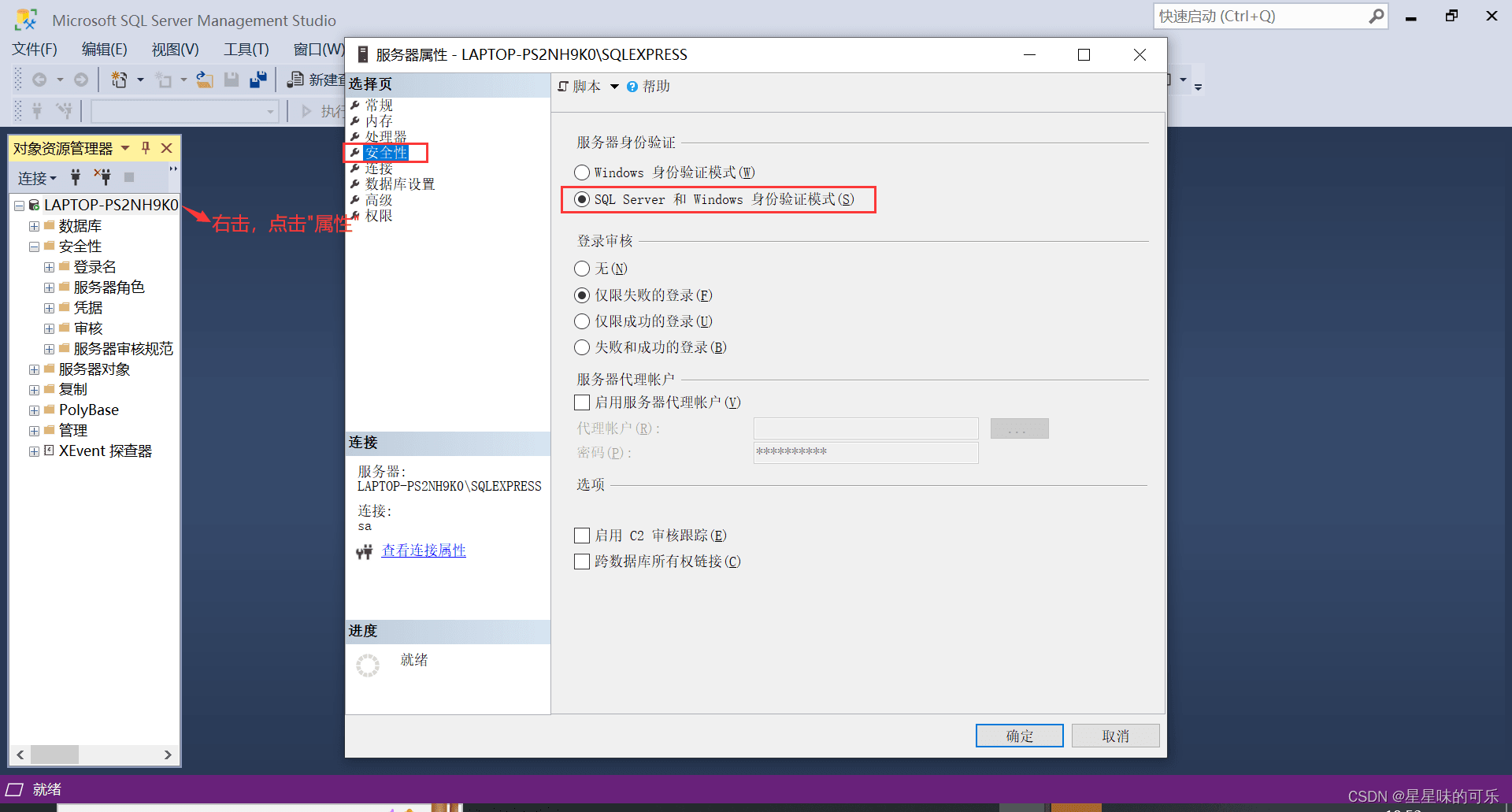Expand the Credentials (凭据) tree node
The image size is (1512, 812).
coord(49,308)
